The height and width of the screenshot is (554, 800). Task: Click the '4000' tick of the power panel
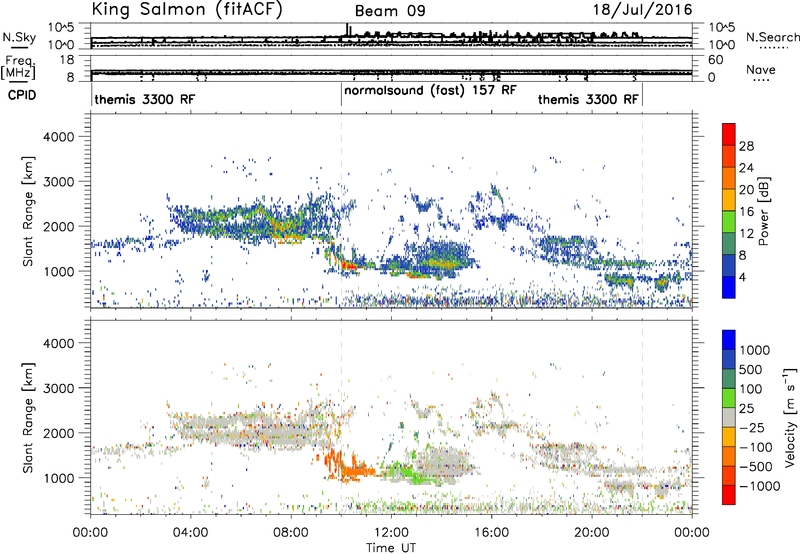coord(59,137)
